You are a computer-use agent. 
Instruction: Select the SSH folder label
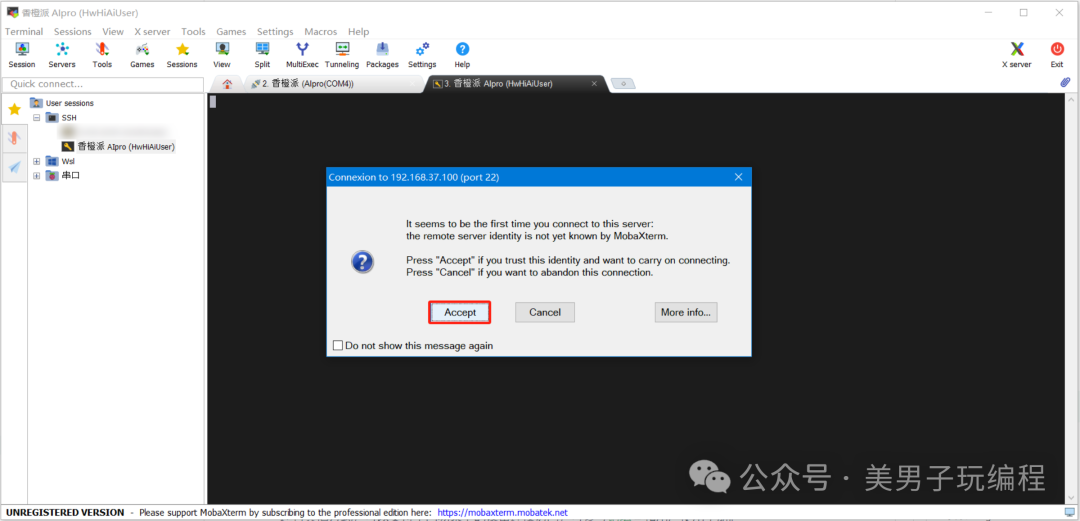(x=69, y=118)
